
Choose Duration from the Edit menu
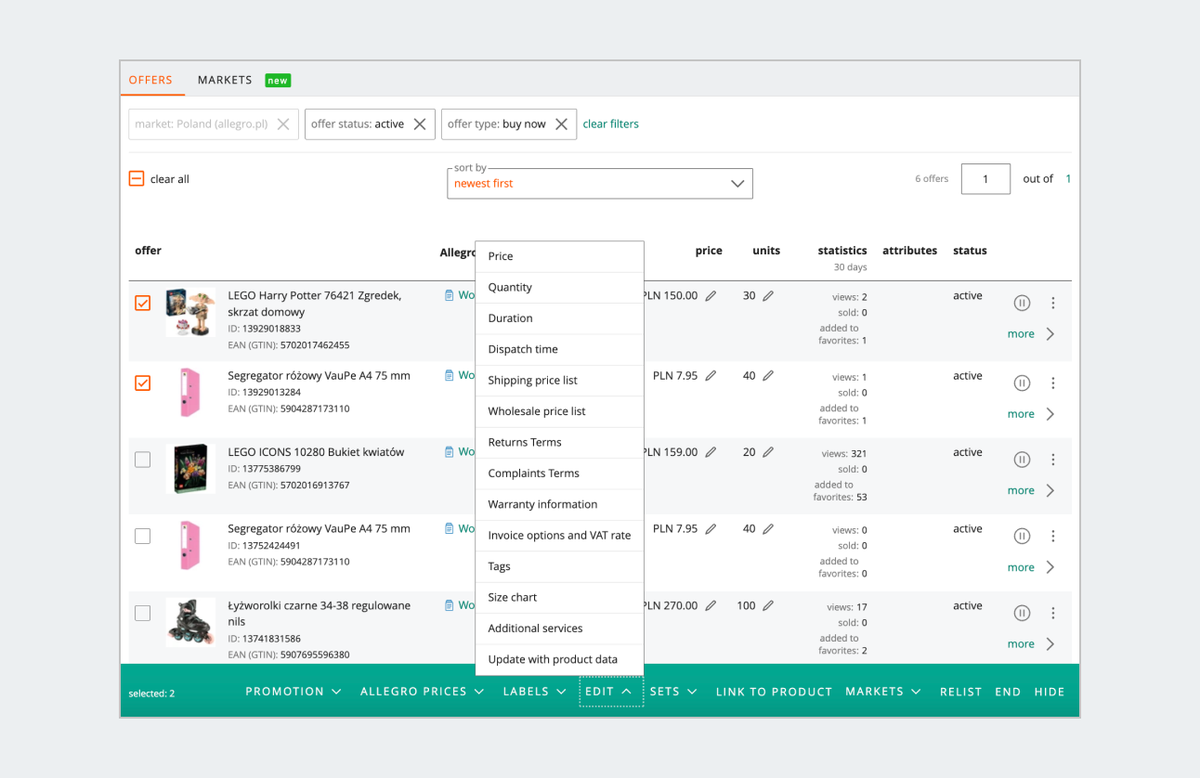click(559, 319)
